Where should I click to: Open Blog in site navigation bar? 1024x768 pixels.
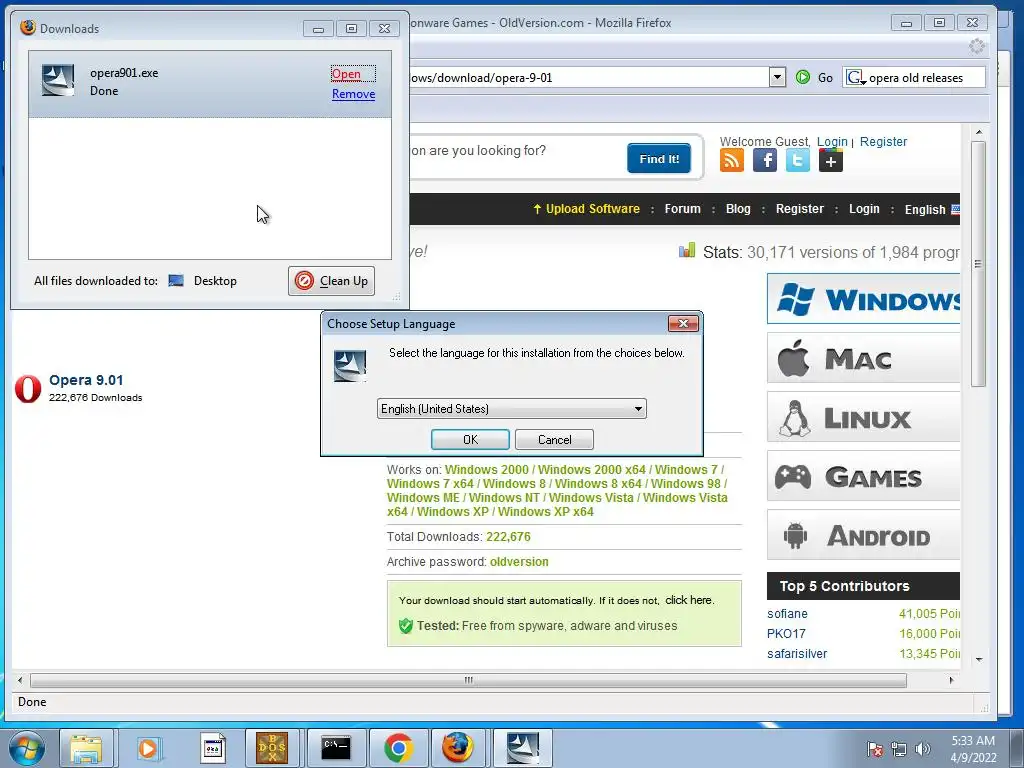pos(738,209)
